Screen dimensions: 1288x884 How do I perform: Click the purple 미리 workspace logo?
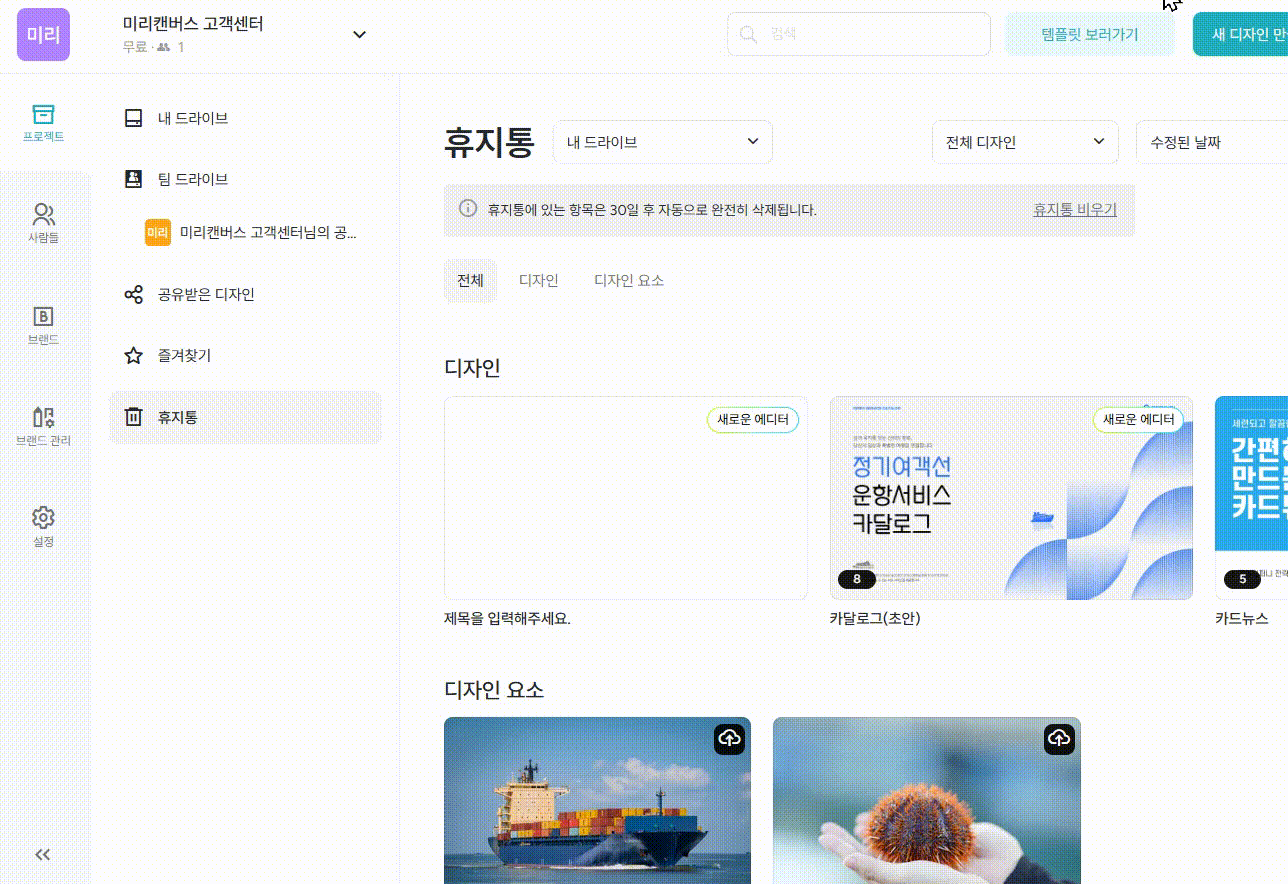click(43, 35)
